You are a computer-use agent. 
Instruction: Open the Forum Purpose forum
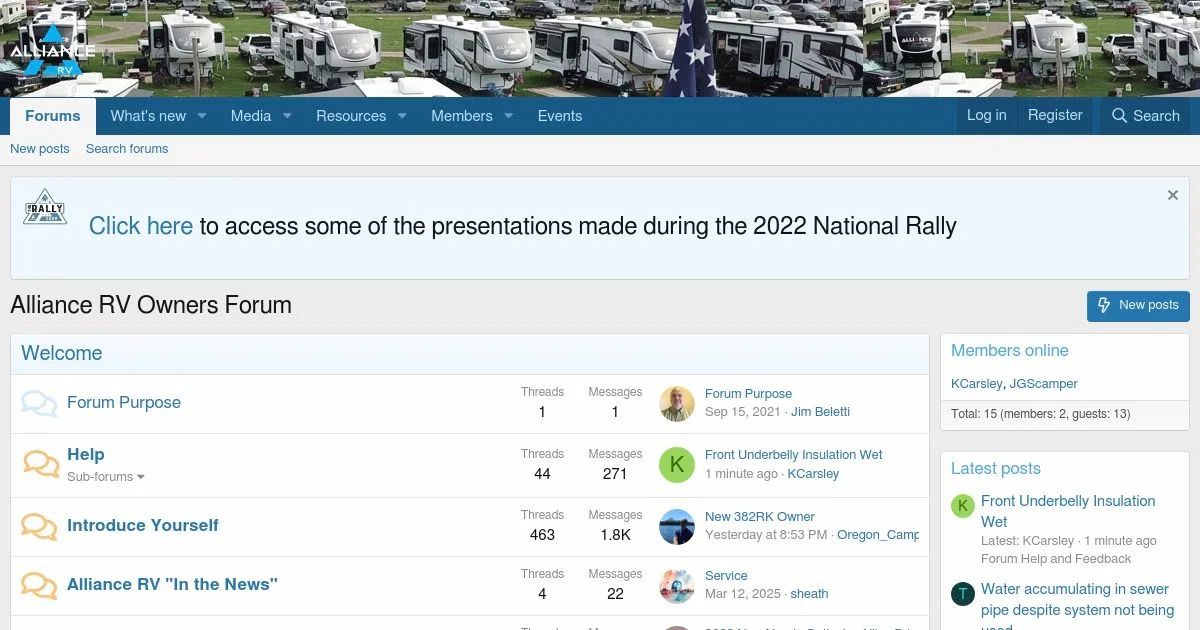124,403
